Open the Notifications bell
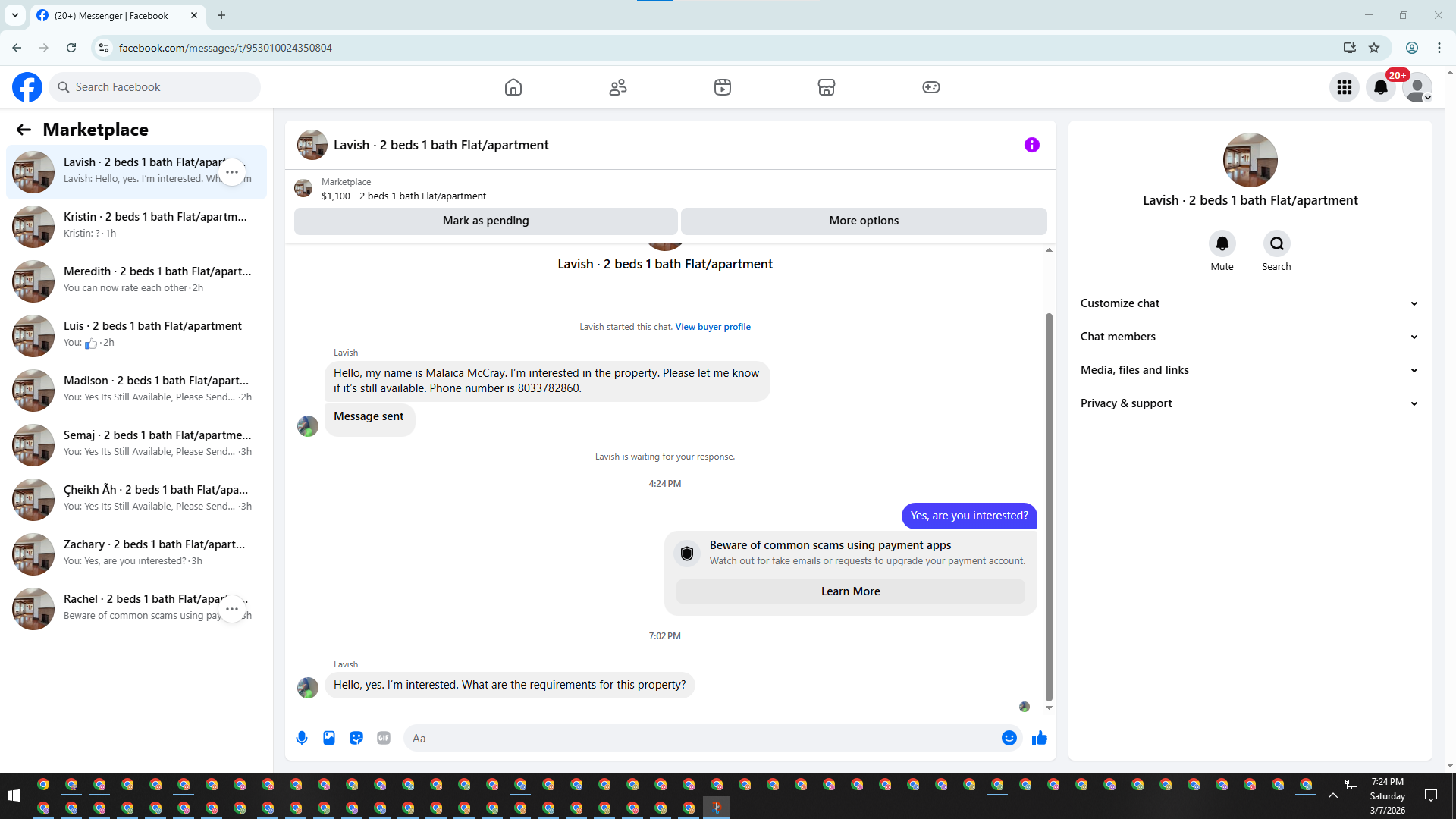Screen dimensions: 1456x819 pyautogui.click(x=1381, y=87)
